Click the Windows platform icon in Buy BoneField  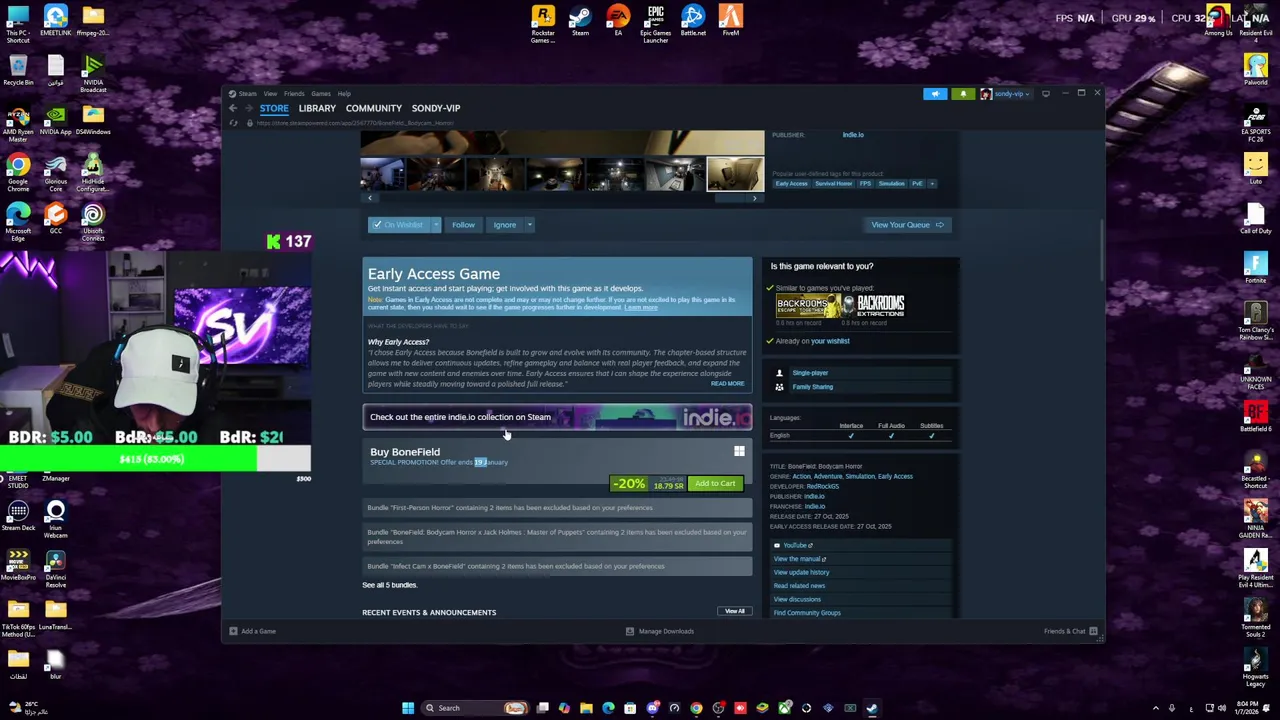[x=739, y=452]
